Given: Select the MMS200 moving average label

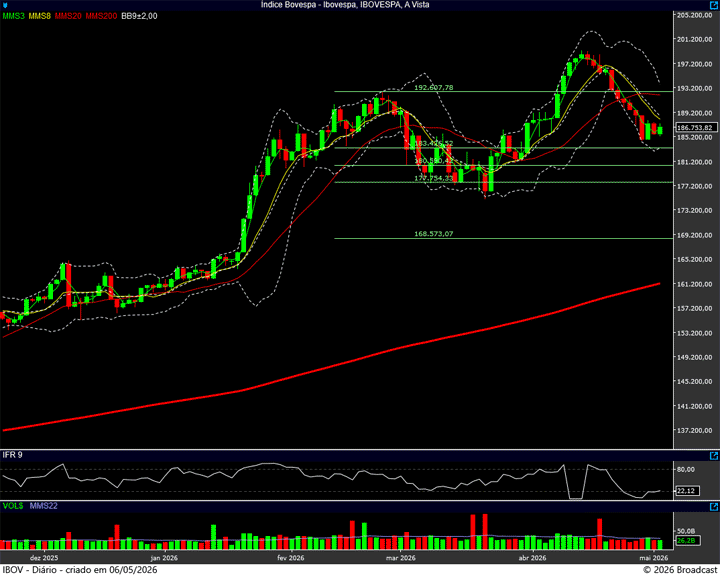Looking at the screenshot, I should [101, 16].
